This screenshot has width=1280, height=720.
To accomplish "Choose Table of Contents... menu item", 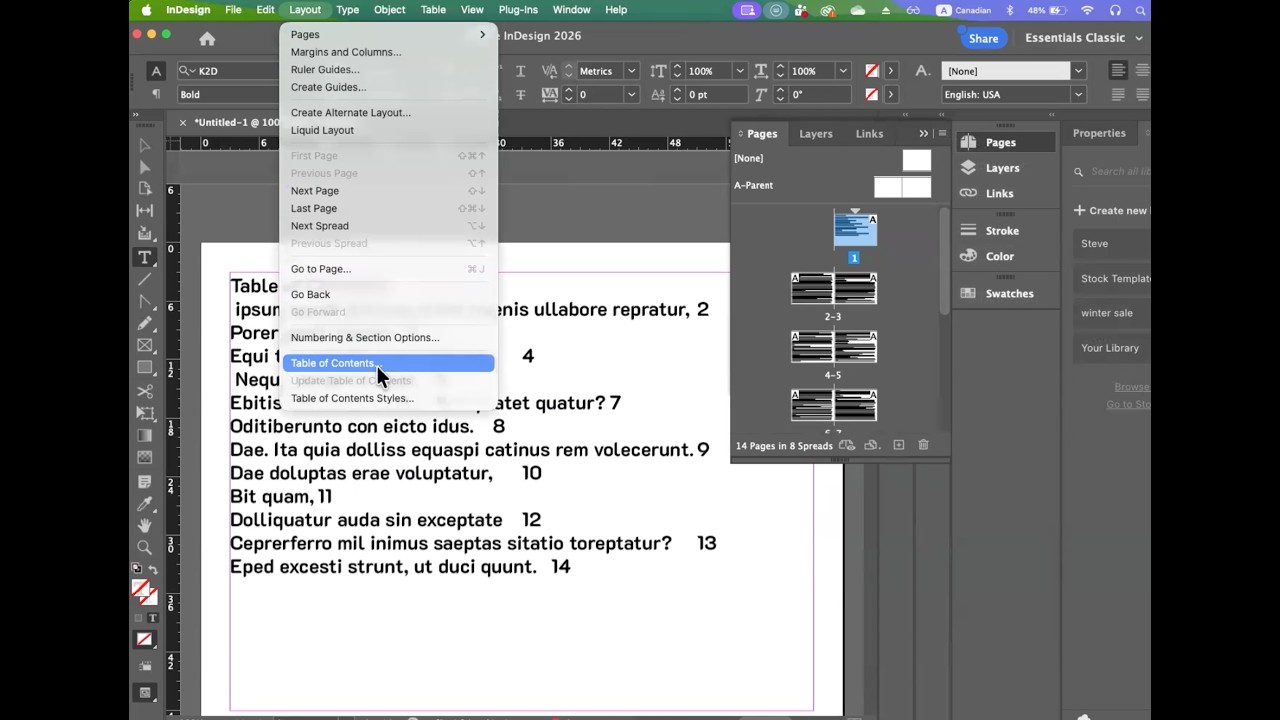I will pos(388,363).
